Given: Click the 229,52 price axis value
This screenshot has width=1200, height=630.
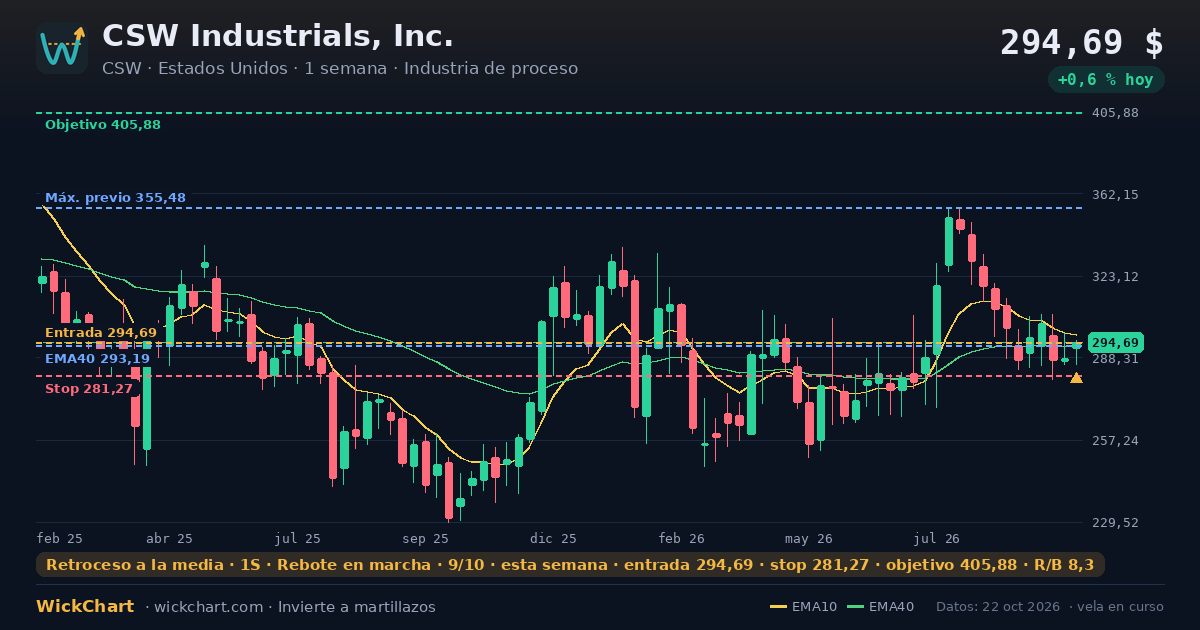Looking at the screenshot, I should pyautogui.click(x=1115, y=523).
